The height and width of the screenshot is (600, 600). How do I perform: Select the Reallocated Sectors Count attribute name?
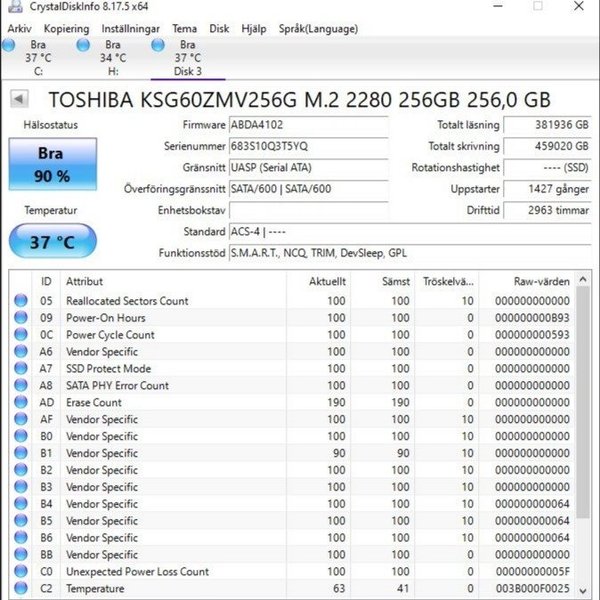point(127,301)
